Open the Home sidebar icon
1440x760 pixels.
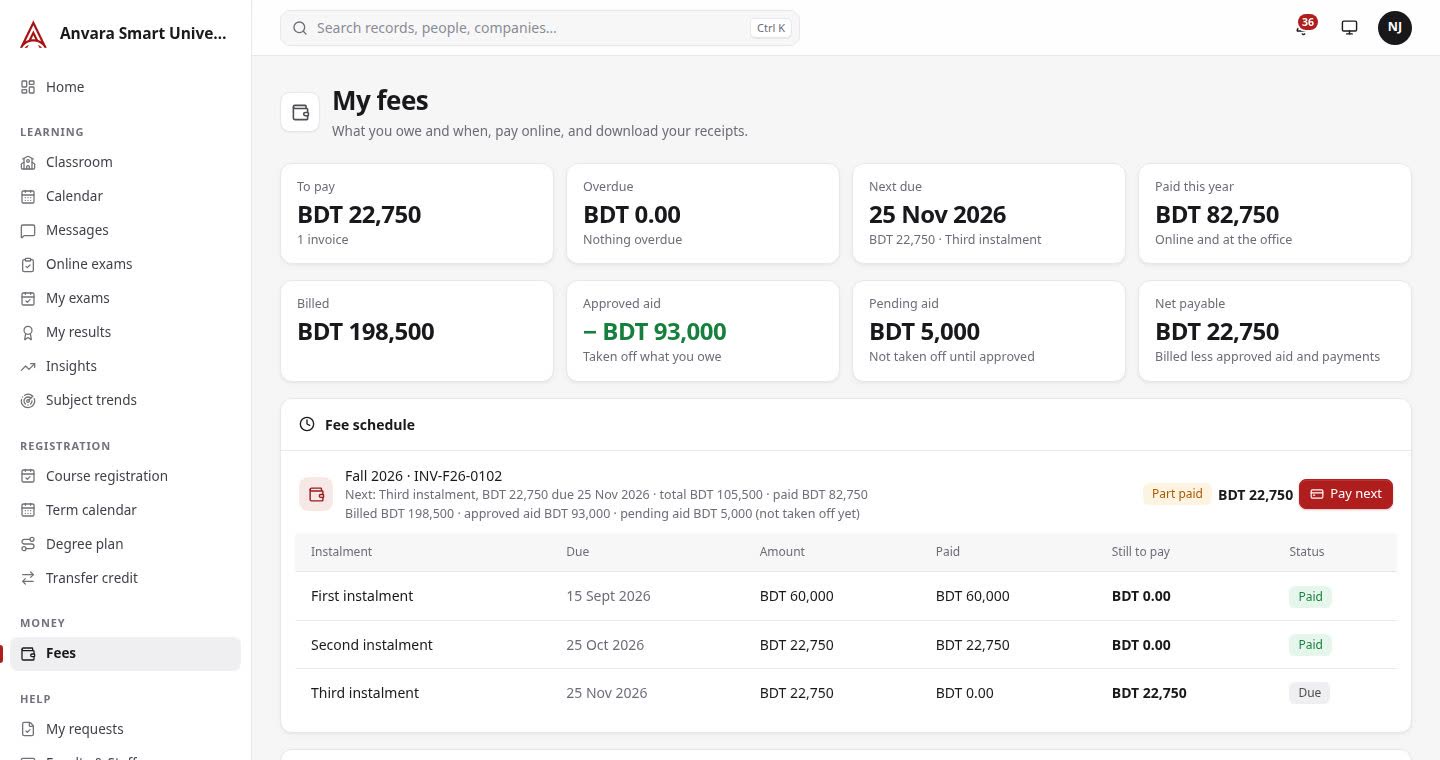tap(28, 87)
